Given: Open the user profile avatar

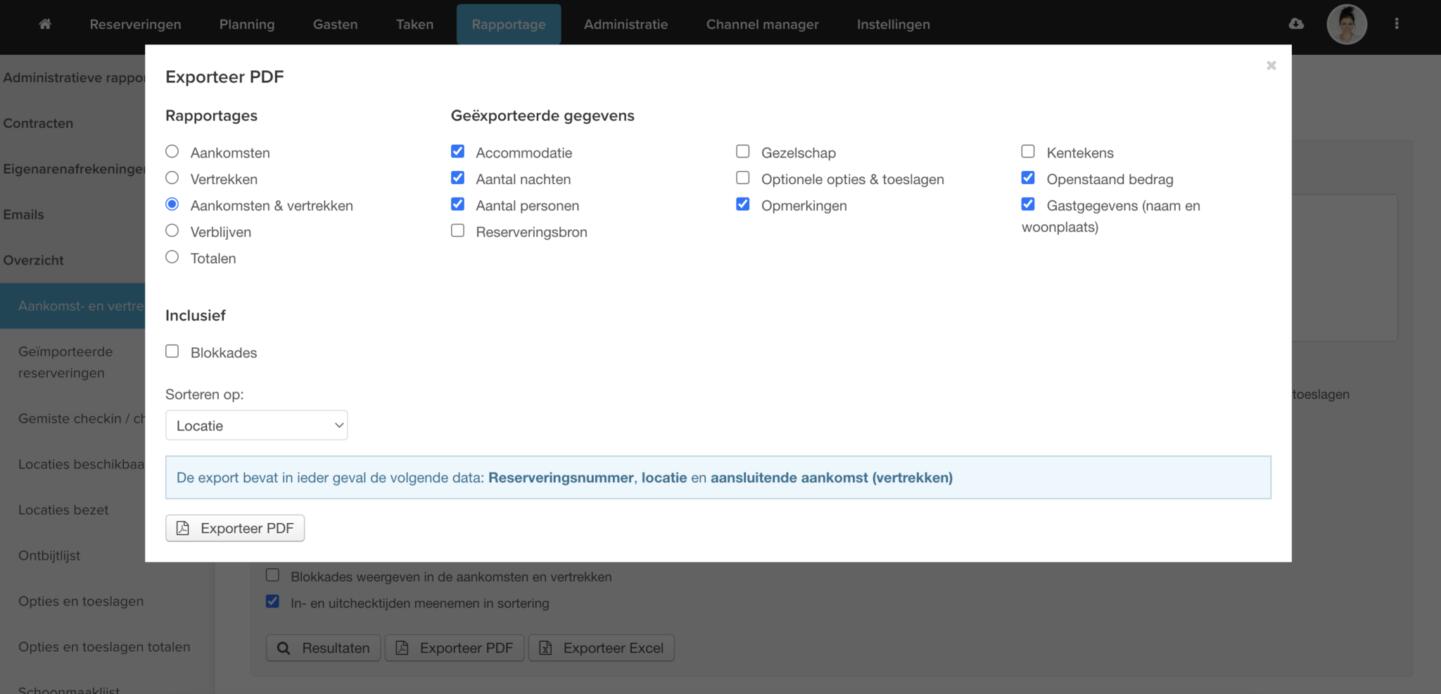Looking at the screenshot, I should [x=1346, y=24].
